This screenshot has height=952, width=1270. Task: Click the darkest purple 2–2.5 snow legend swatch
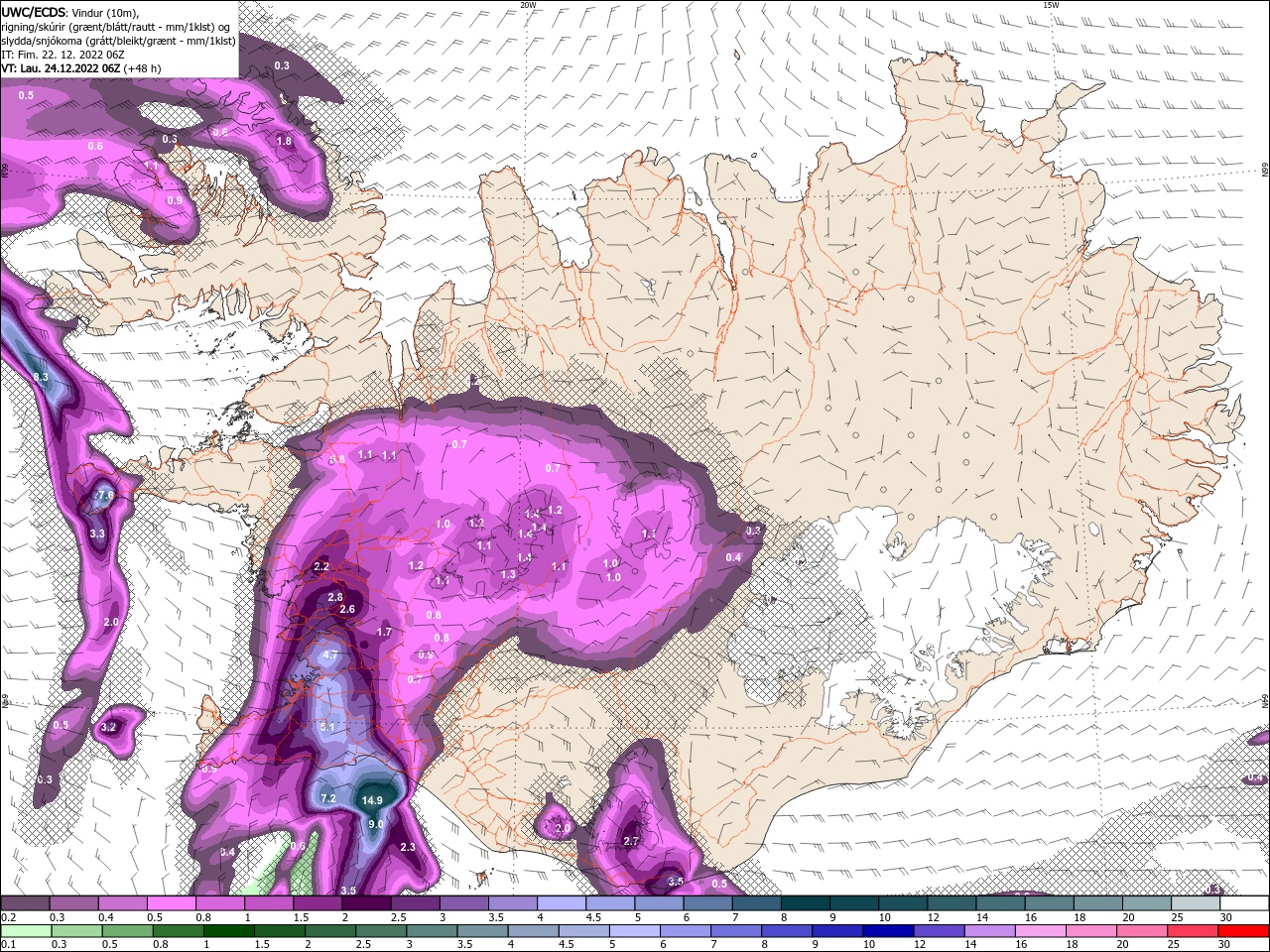pyautogui.click(x=365, y=903)
